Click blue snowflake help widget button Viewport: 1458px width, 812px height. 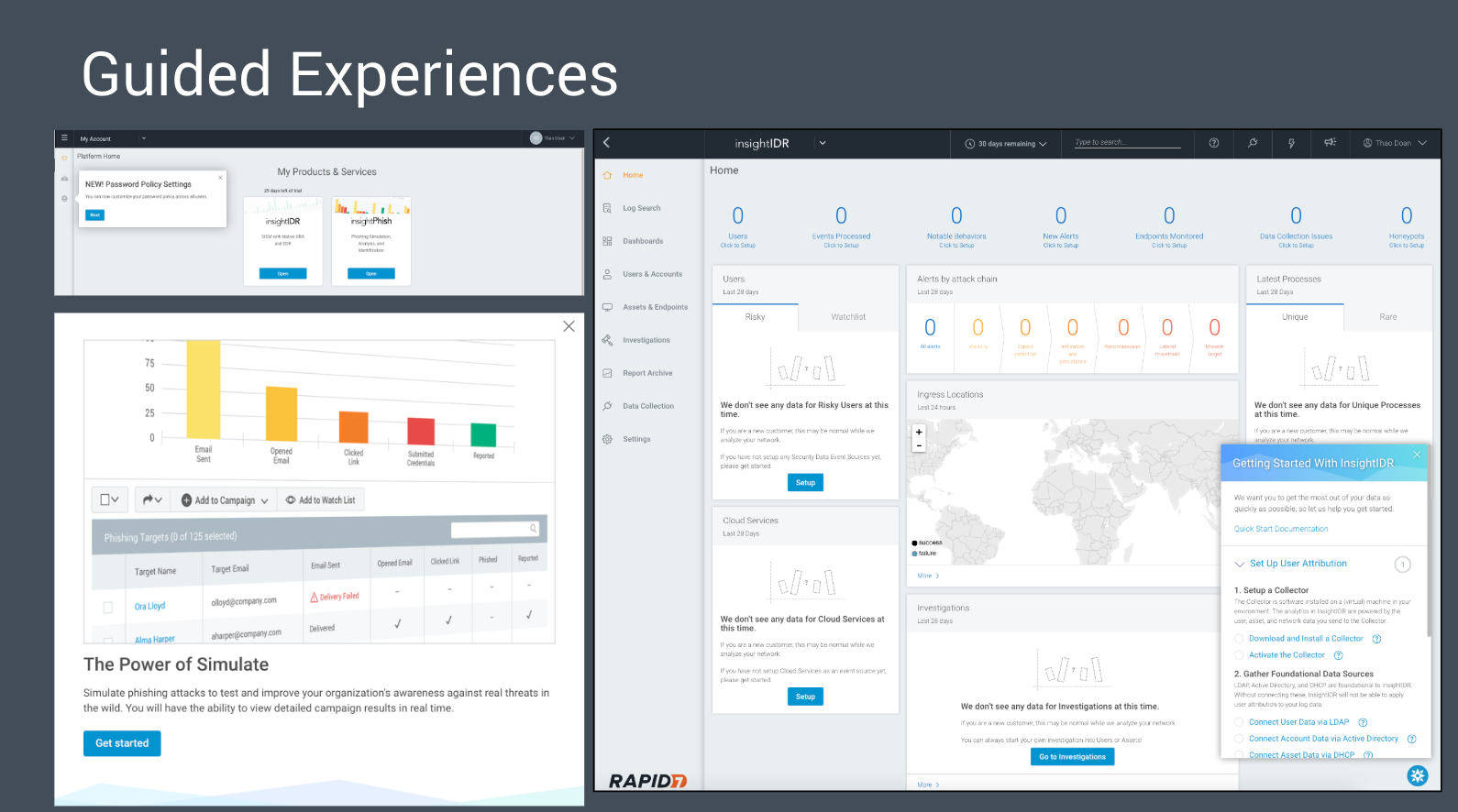(1418, 776)
